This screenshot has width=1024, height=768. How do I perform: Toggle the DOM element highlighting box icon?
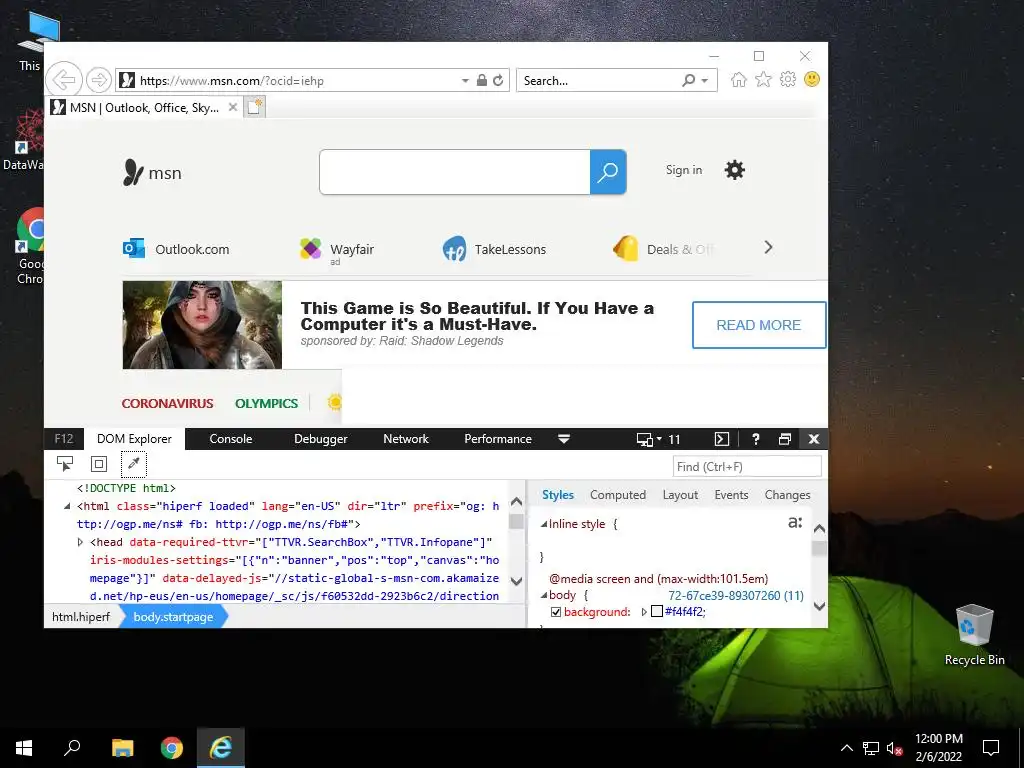[99, 464]
